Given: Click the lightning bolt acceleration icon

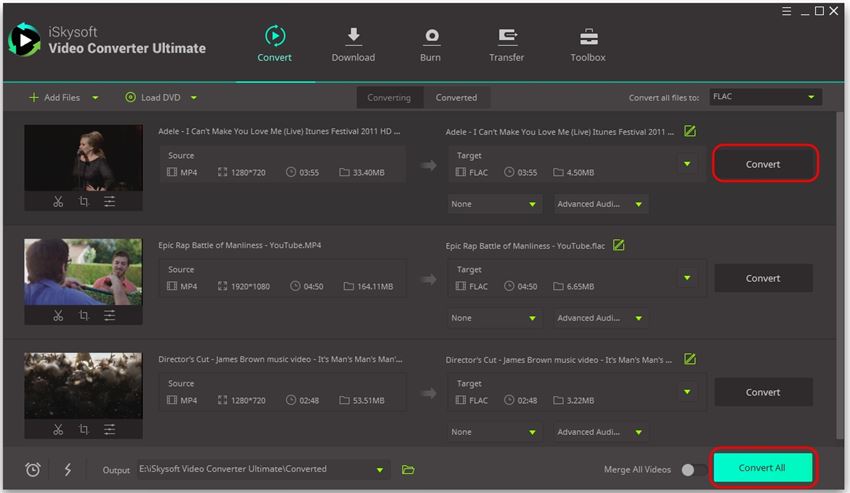Looking at the screenshot, I should pyautogui.click(x=68, y=469).
